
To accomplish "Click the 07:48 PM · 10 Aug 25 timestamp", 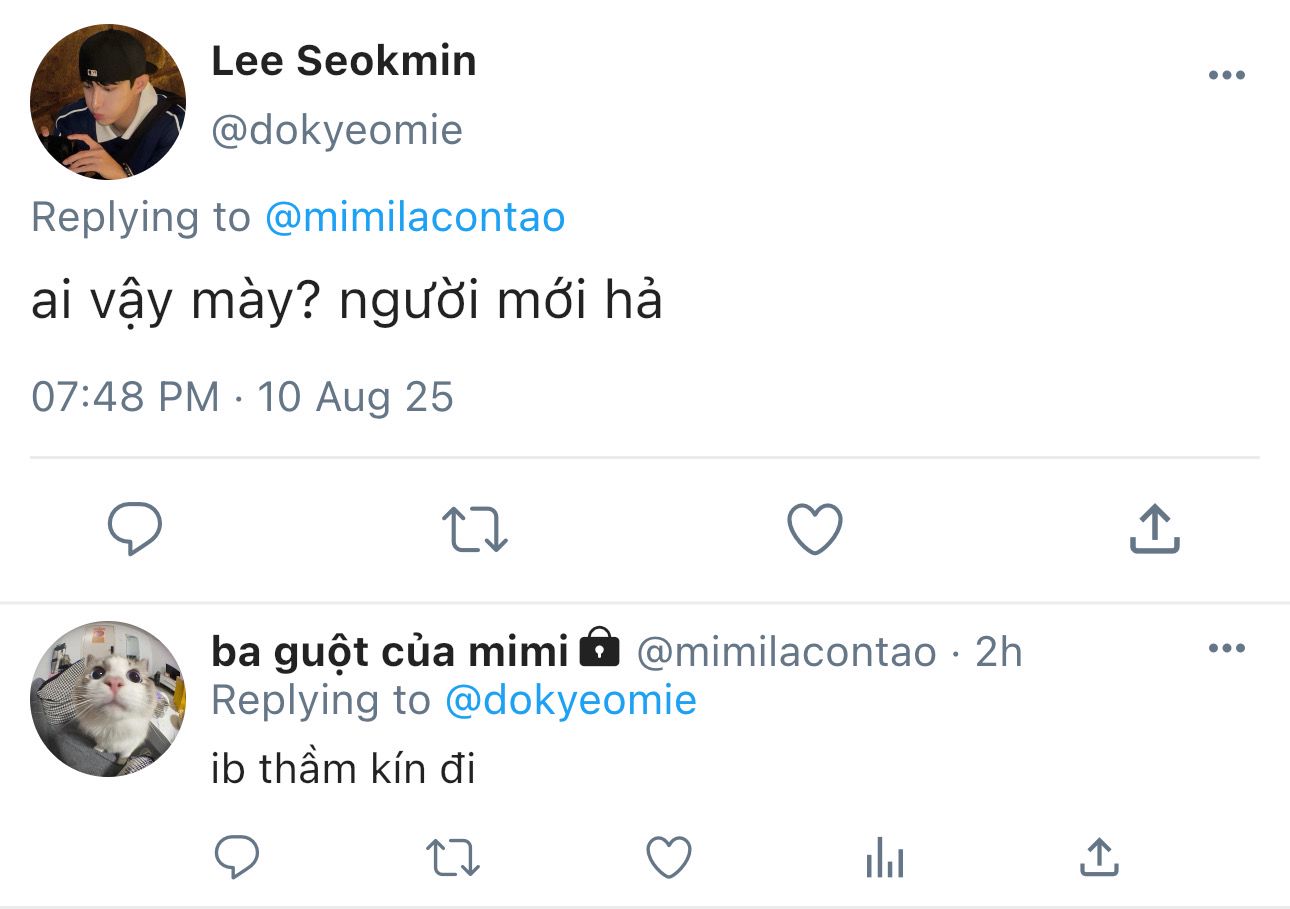I will coord(242,397).
